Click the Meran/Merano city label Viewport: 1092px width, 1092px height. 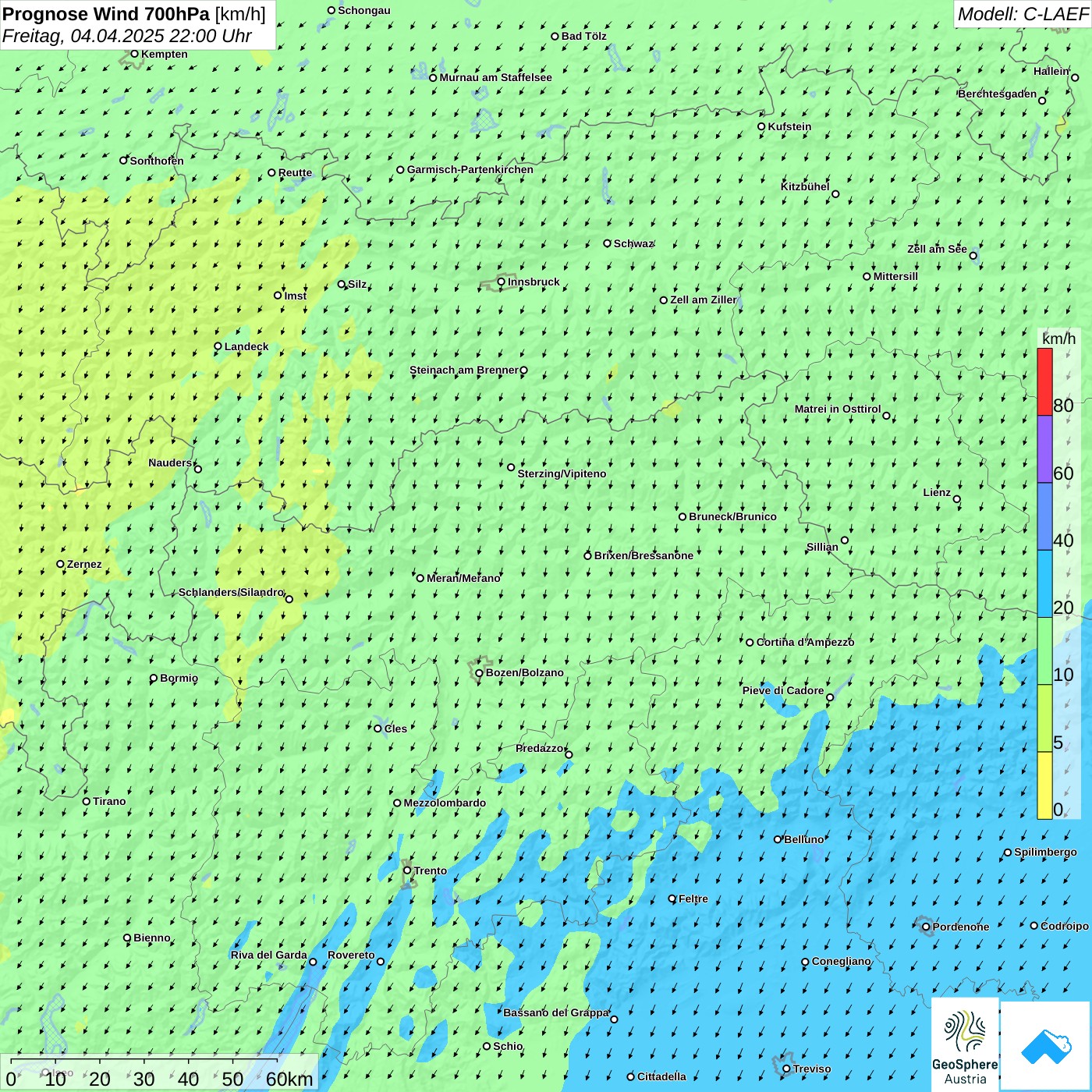(x=463, y=578)
